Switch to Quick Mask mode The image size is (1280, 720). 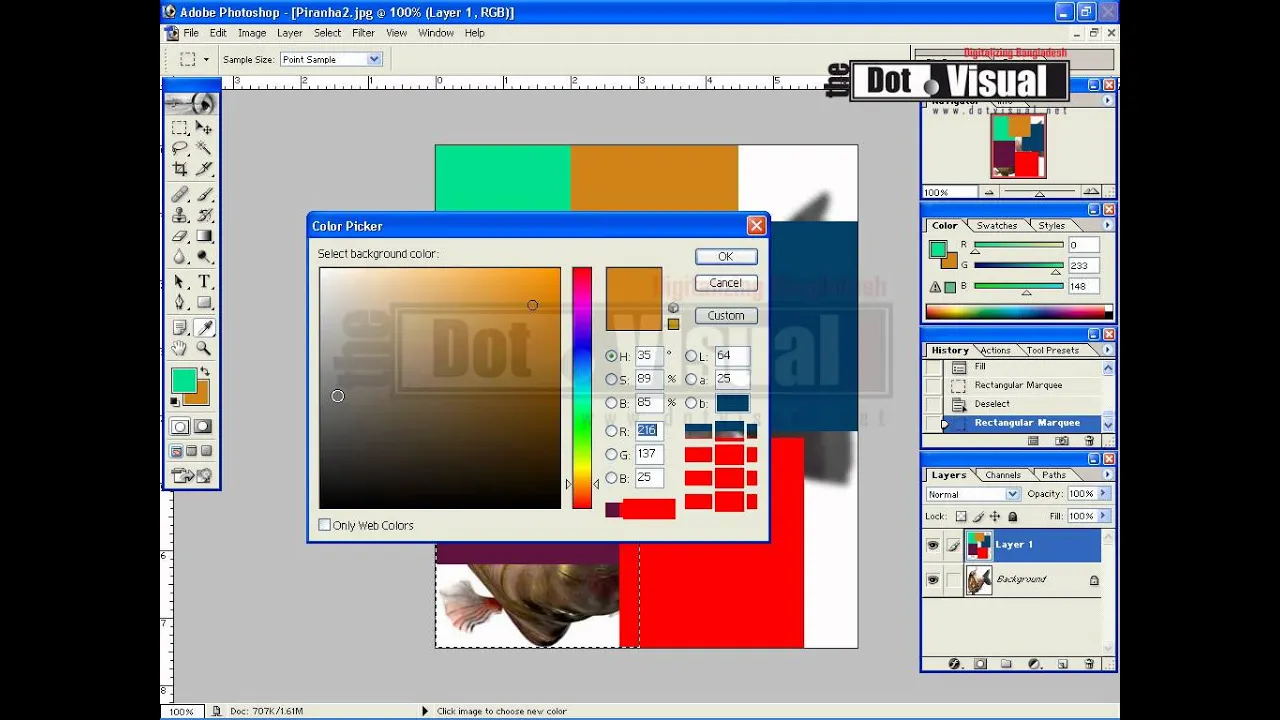pyautogui.click(x=203, y=426)
